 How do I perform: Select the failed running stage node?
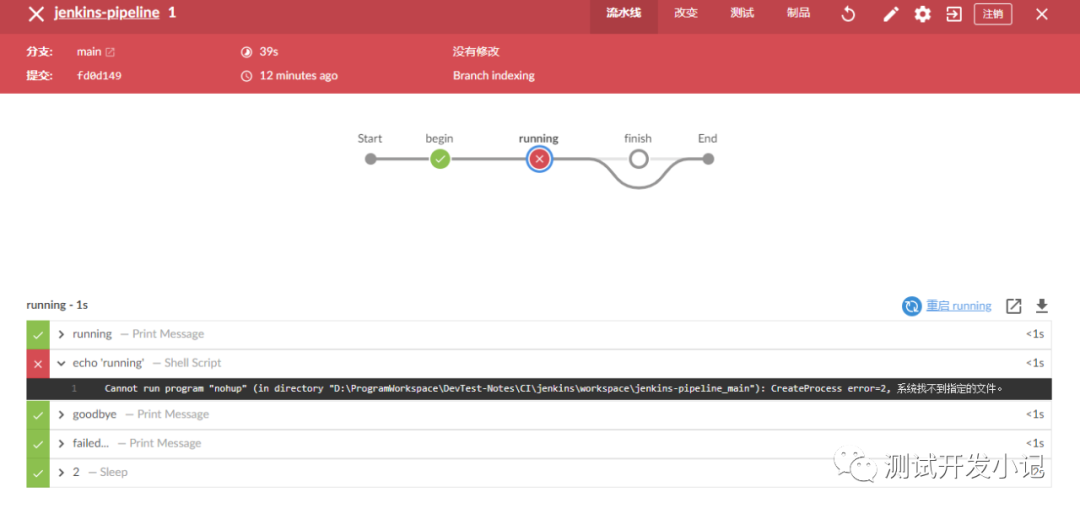pos(539,159)
